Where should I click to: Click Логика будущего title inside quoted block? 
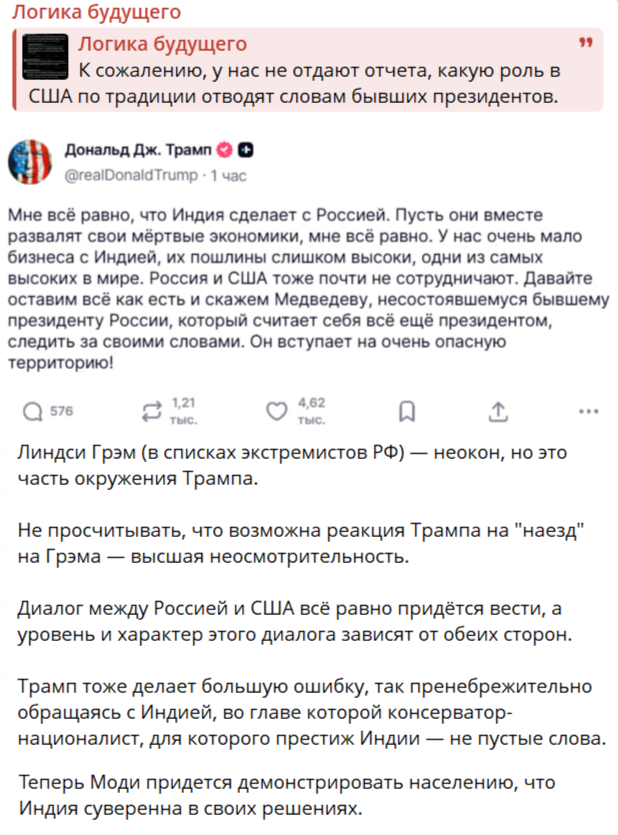click(162, 44)
